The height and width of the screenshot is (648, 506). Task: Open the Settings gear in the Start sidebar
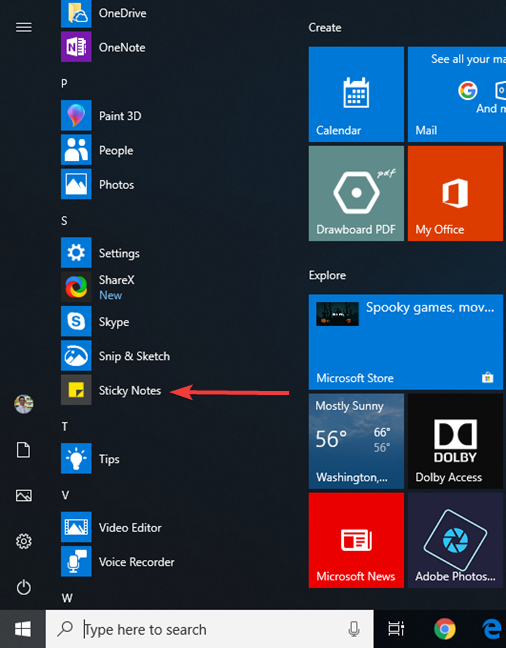point(24,541)
